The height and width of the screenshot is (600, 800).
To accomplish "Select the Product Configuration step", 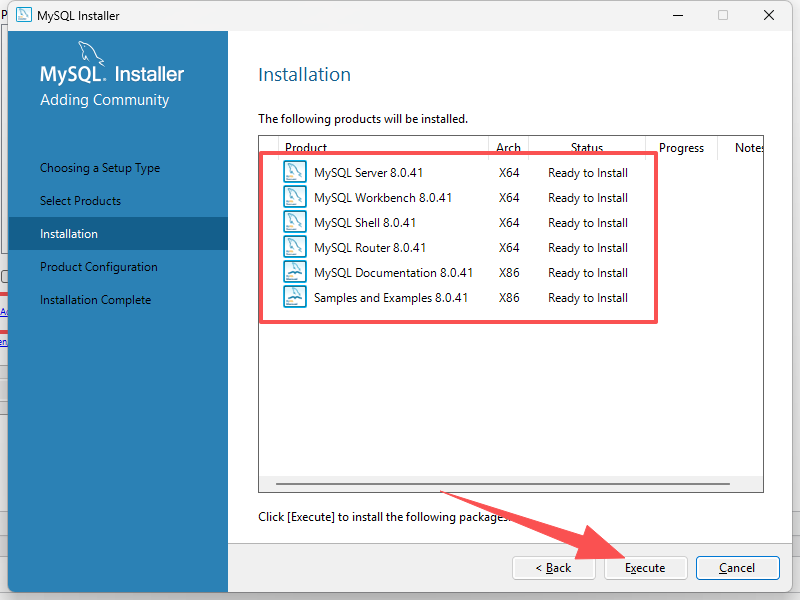I will click(x=99, y=267).
